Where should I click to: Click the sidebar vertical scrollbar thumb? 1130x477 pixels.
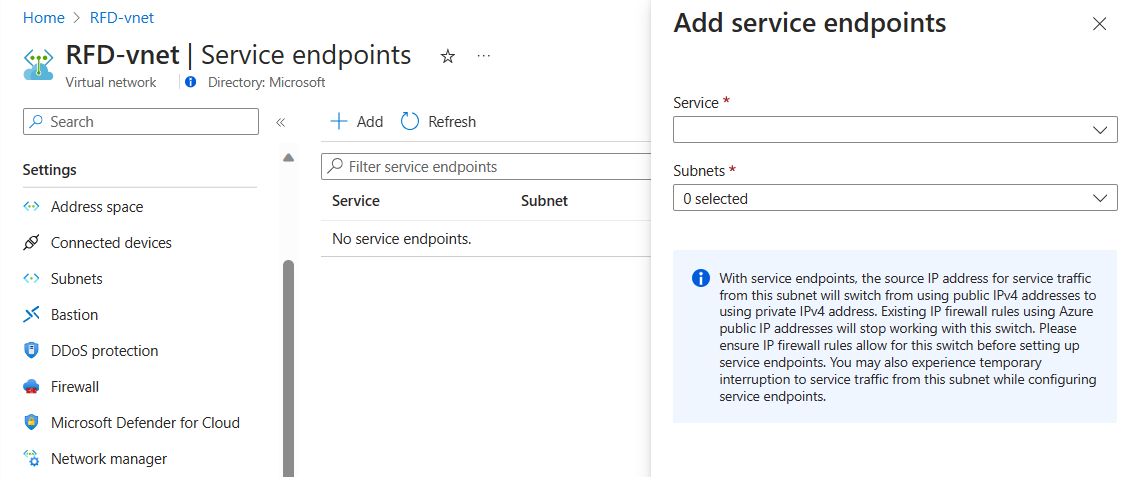[x=289, y=367]
